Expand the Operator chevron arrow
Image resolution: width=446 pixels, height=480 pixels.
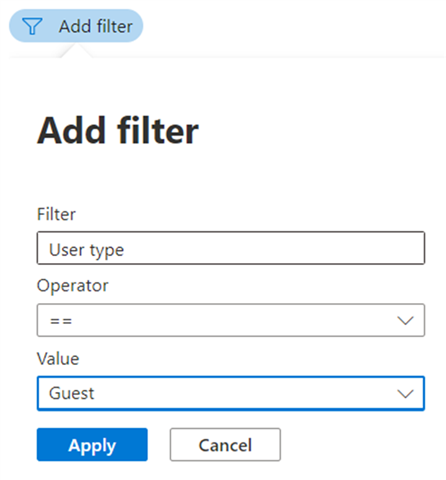[x=405, y=321]
